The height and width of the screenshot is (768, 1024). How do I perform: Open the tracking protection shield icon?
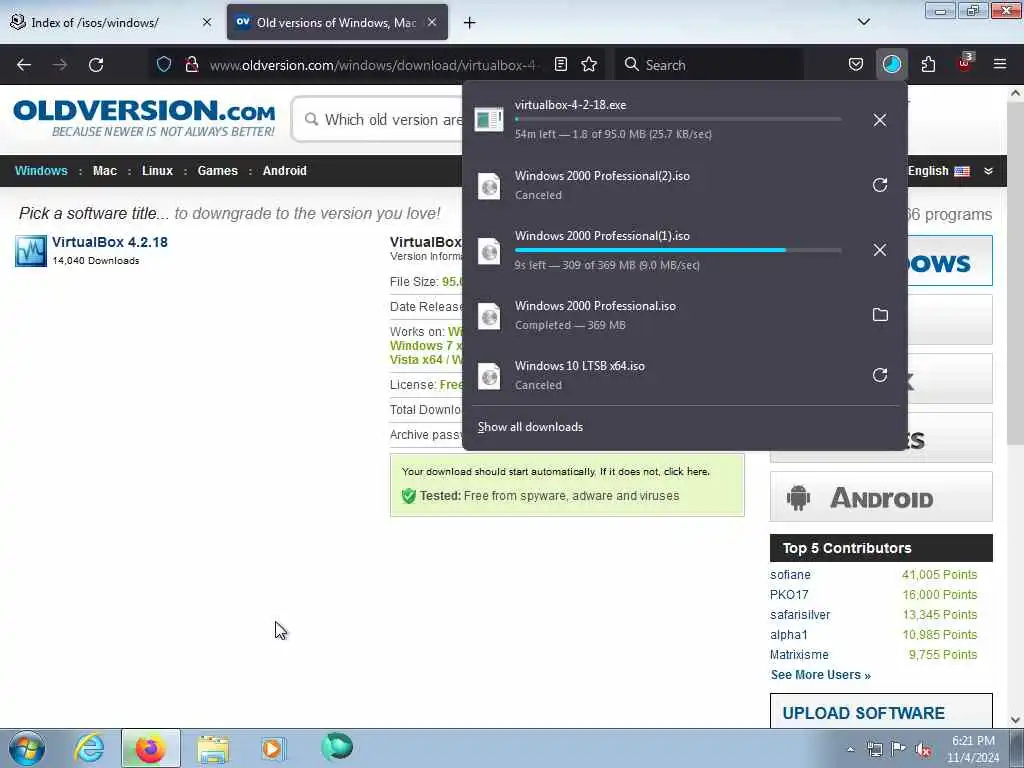point(164,64)
